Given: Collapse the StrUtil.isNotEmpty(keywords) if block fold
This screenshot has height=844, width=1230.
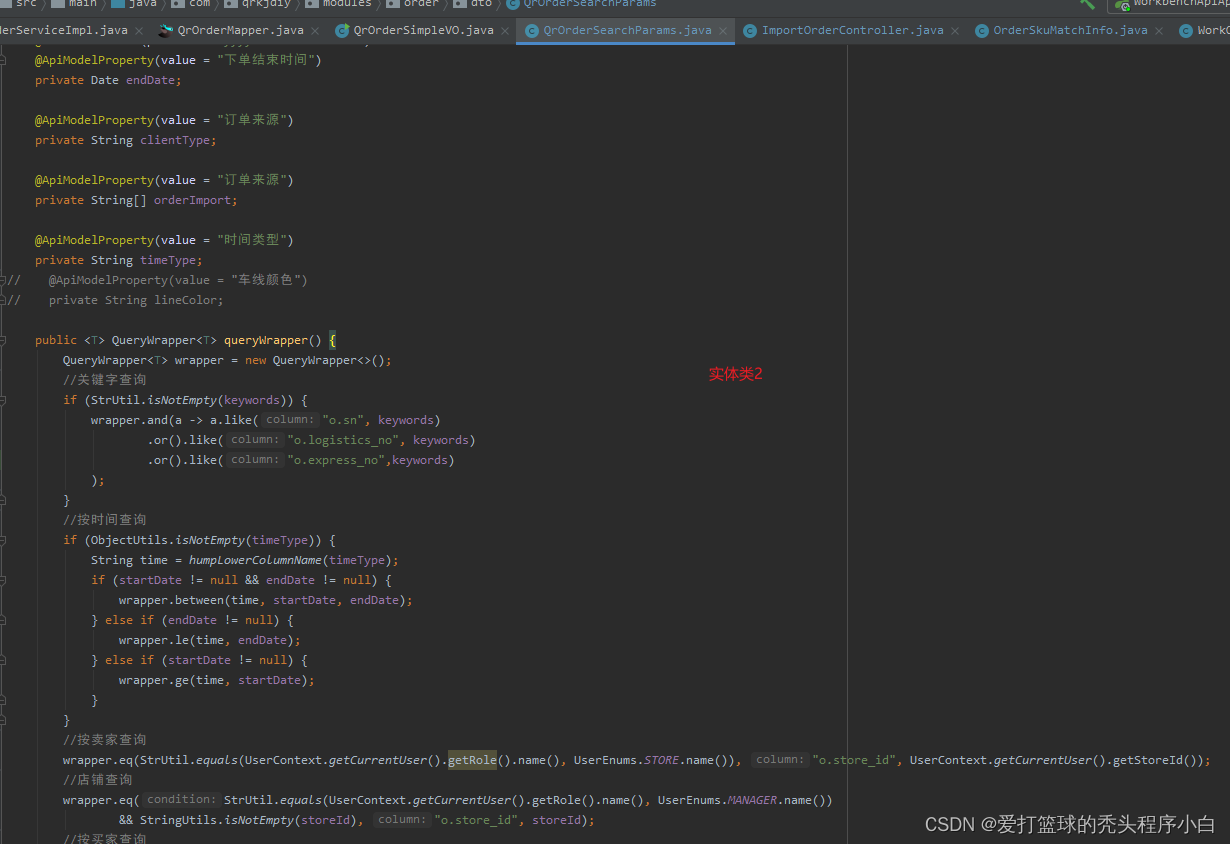Looking at the screenshot, I should [4, 400].
